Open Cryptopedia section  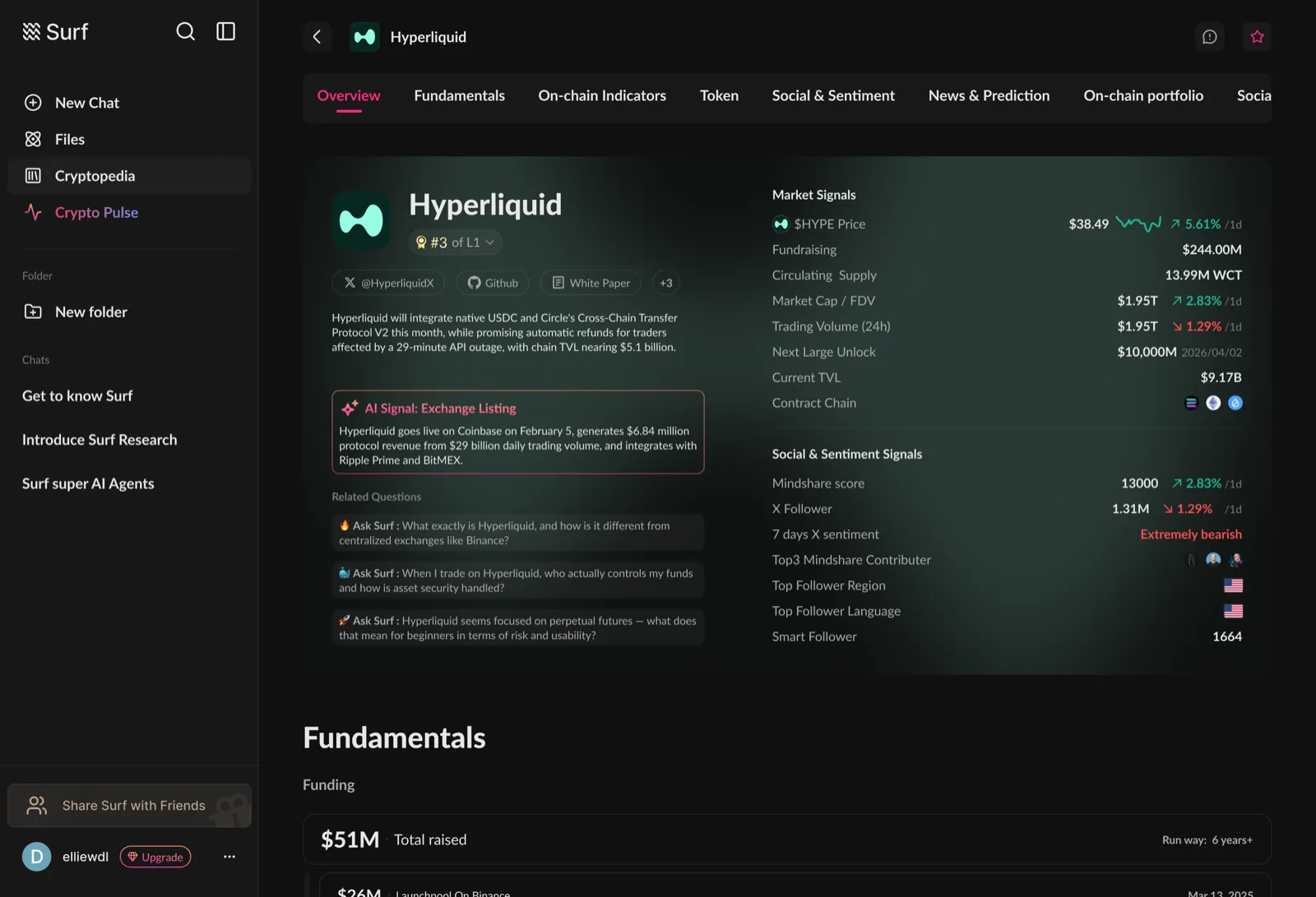coord(129,176)
